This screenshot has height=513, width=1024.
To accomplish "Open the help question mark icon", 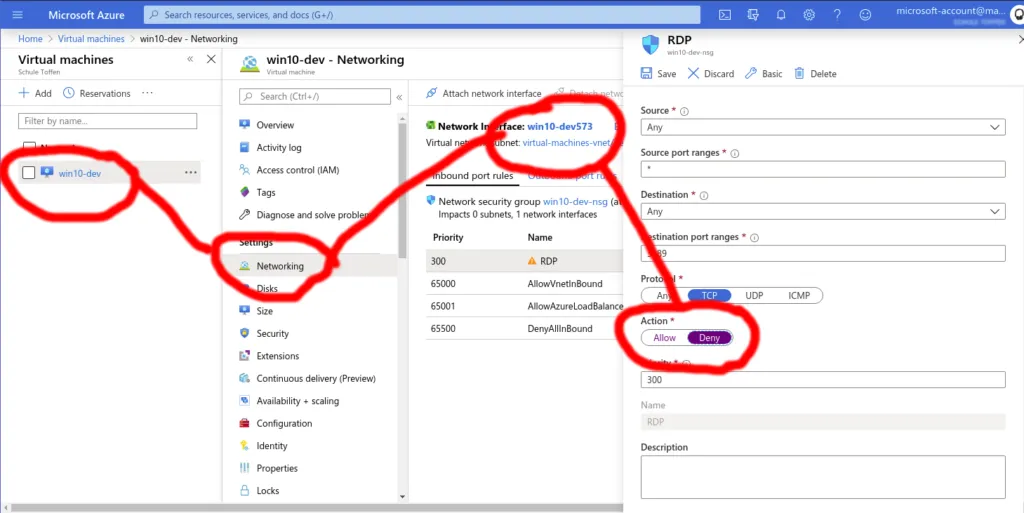I will 837,14.
